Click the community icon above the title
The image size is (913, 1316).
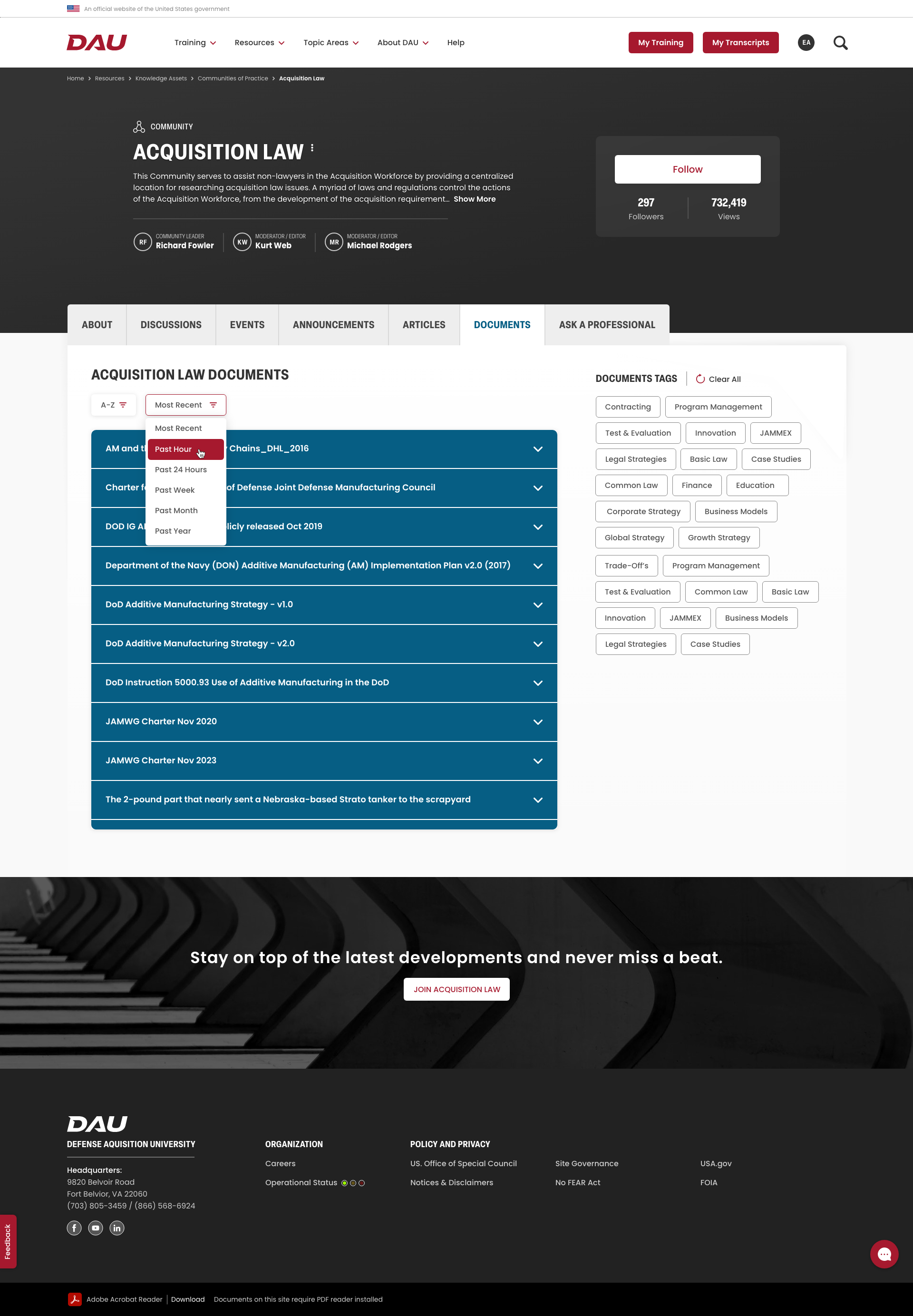tap(139, 127)
